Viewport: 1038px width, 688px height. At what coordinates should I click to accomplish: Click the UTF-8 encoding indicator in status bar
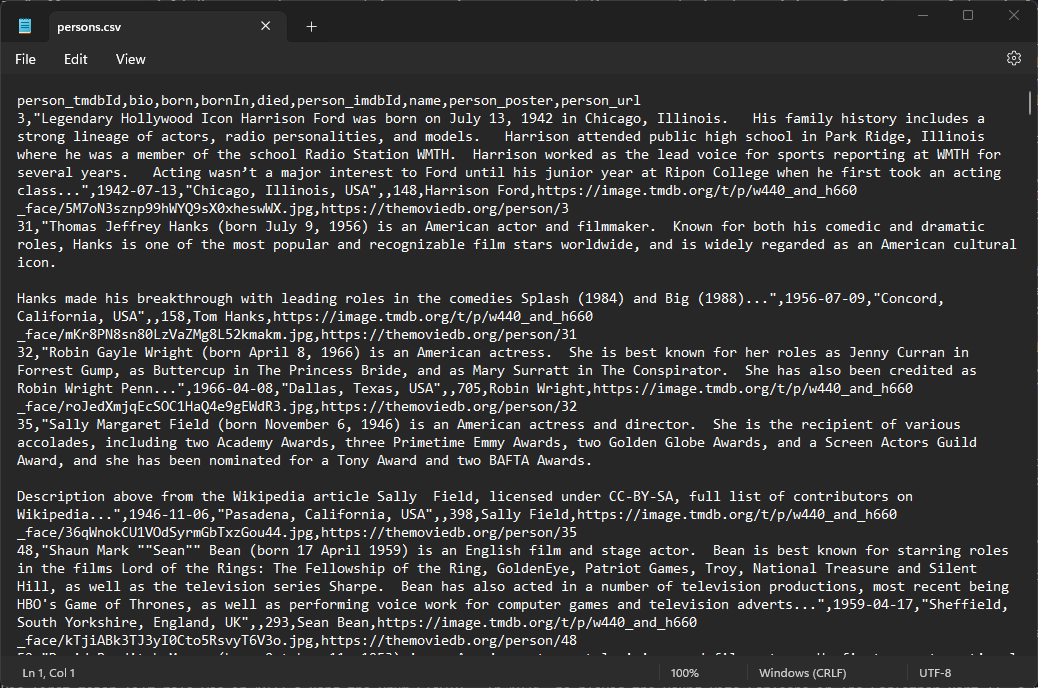tap(934, 672)
